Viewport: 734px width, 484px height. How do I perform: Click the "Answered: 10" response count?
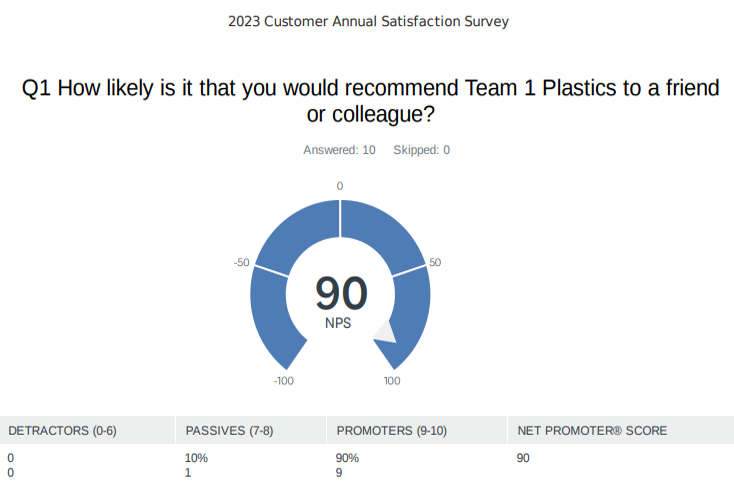(x=339, y=150)
